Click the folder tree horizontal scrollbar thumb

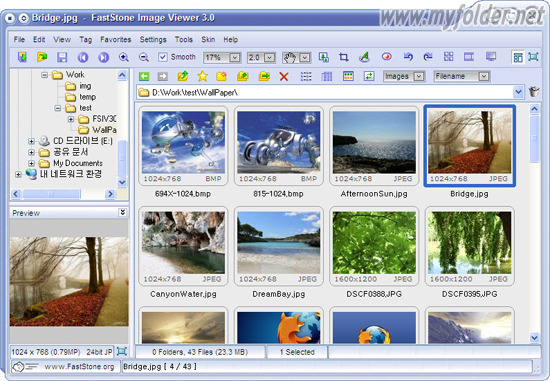[x=51, y=194]
